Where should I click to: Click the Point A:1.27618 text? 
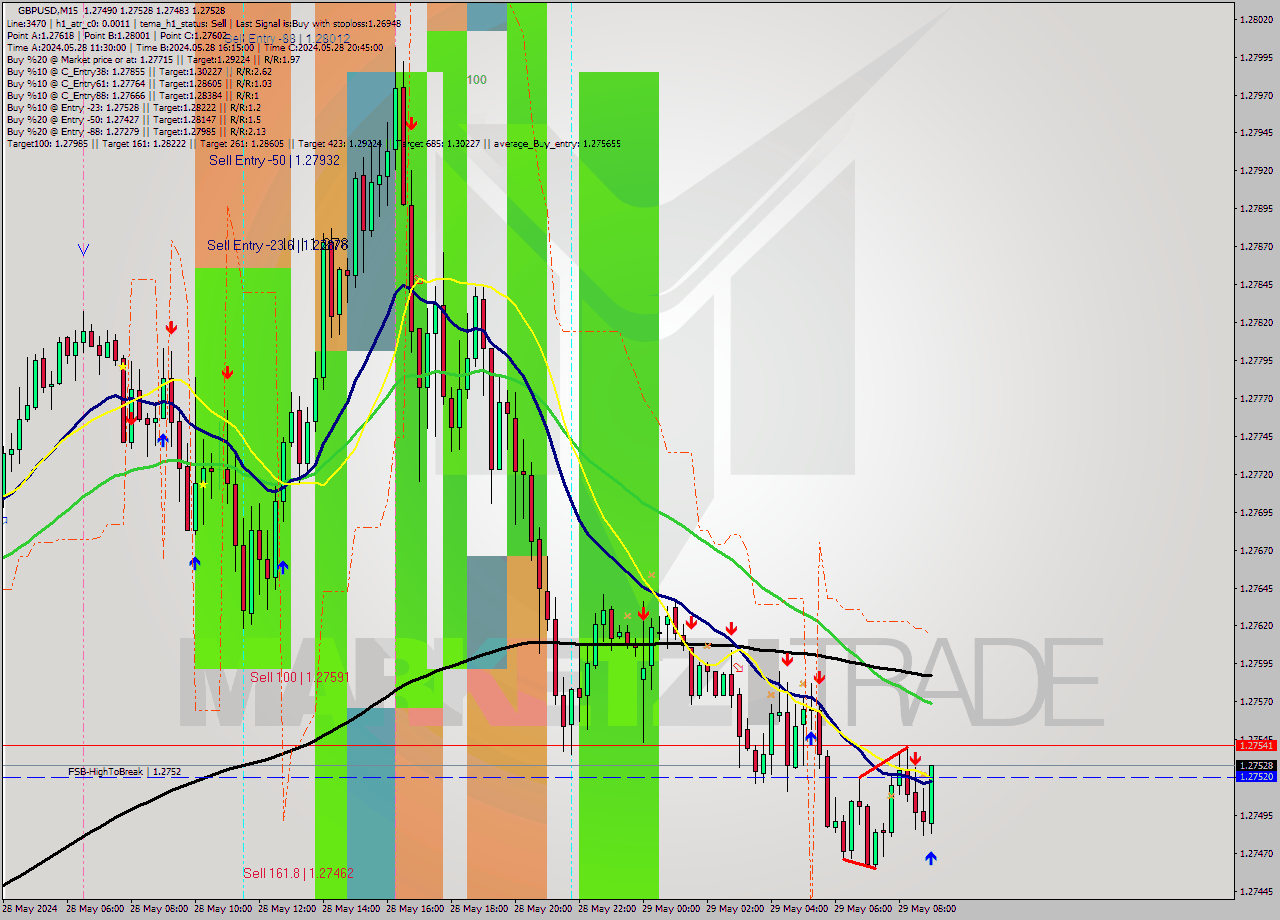(40, 35)
